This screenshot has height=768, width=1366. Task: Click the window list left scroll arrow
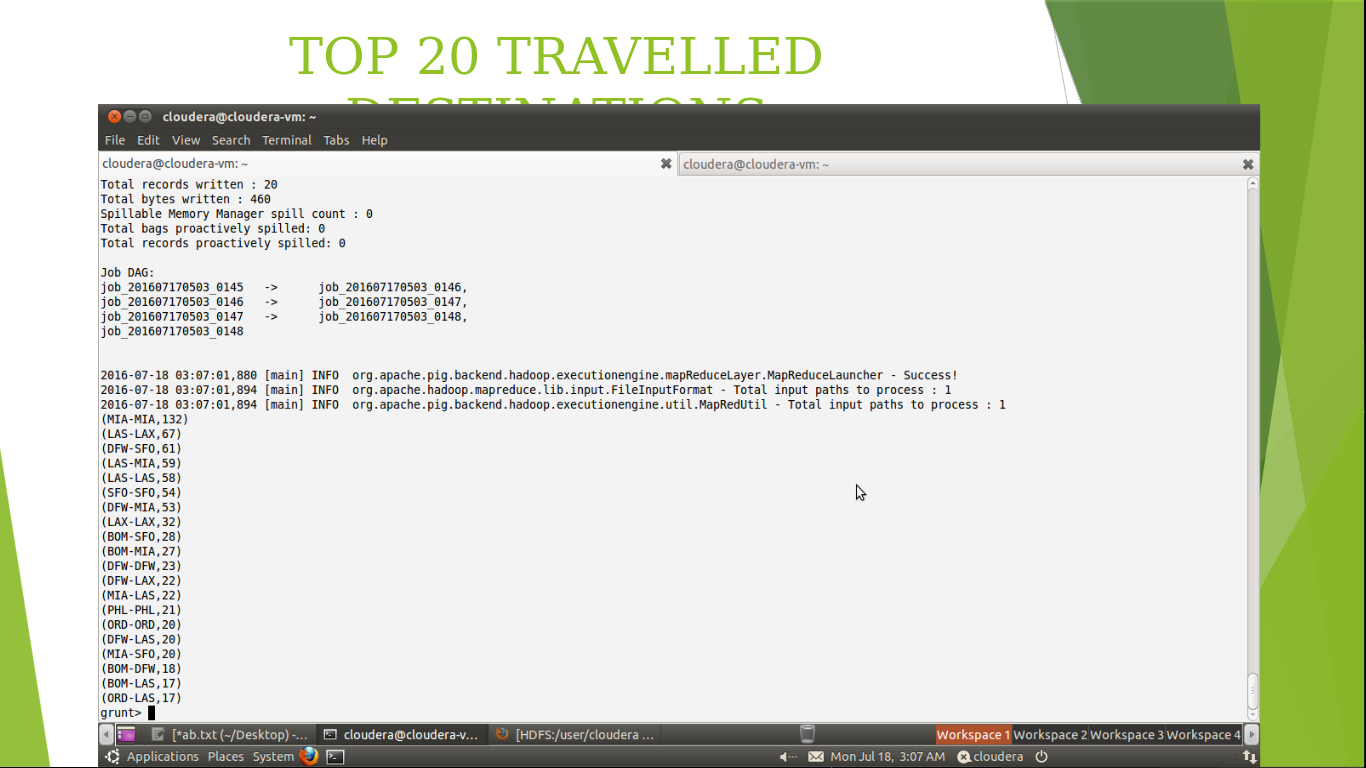pos(107,735)
